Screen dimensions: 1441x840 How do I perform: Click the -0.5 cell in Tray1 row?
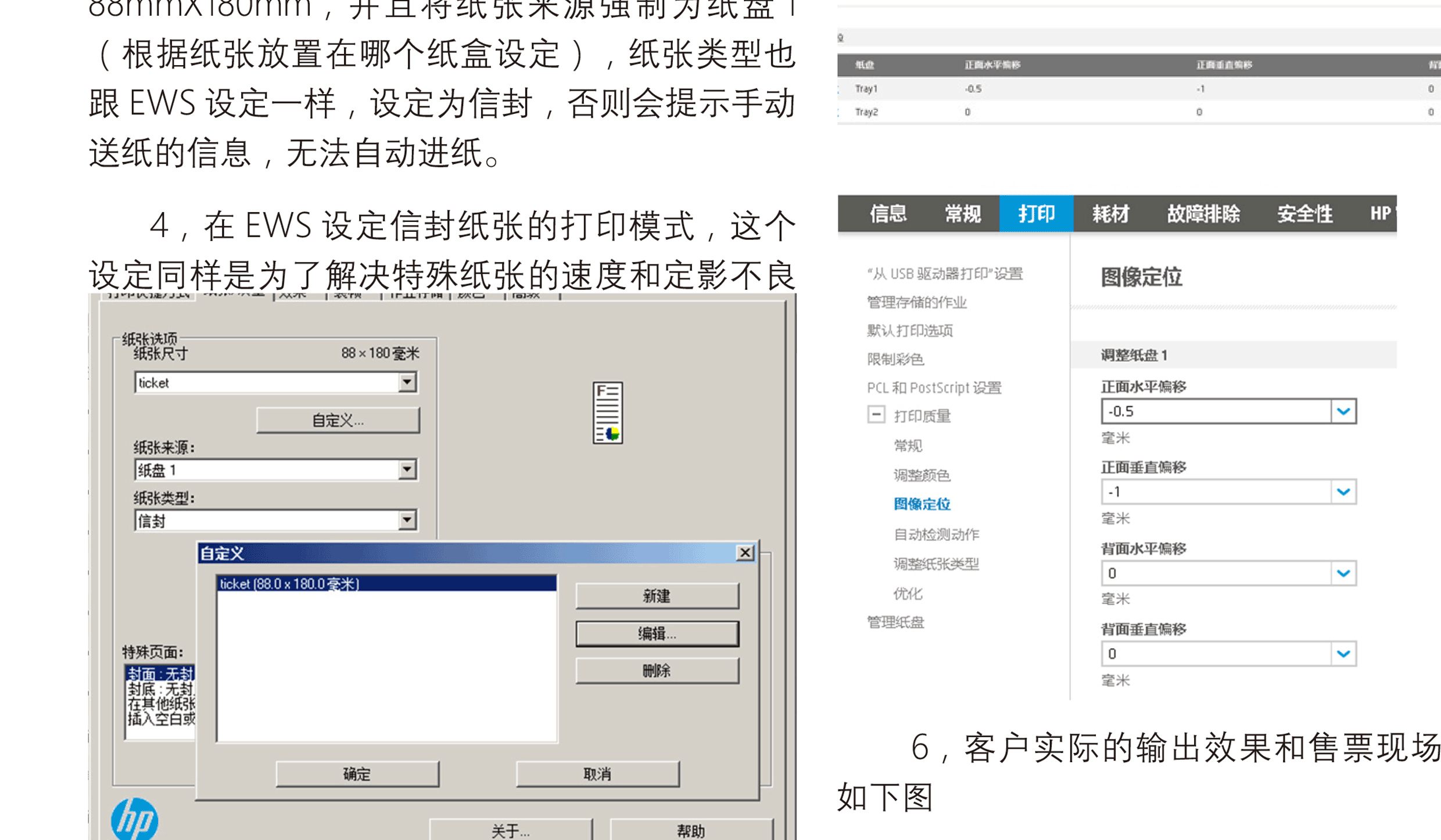pyautogui.click(x=973, y=89)
